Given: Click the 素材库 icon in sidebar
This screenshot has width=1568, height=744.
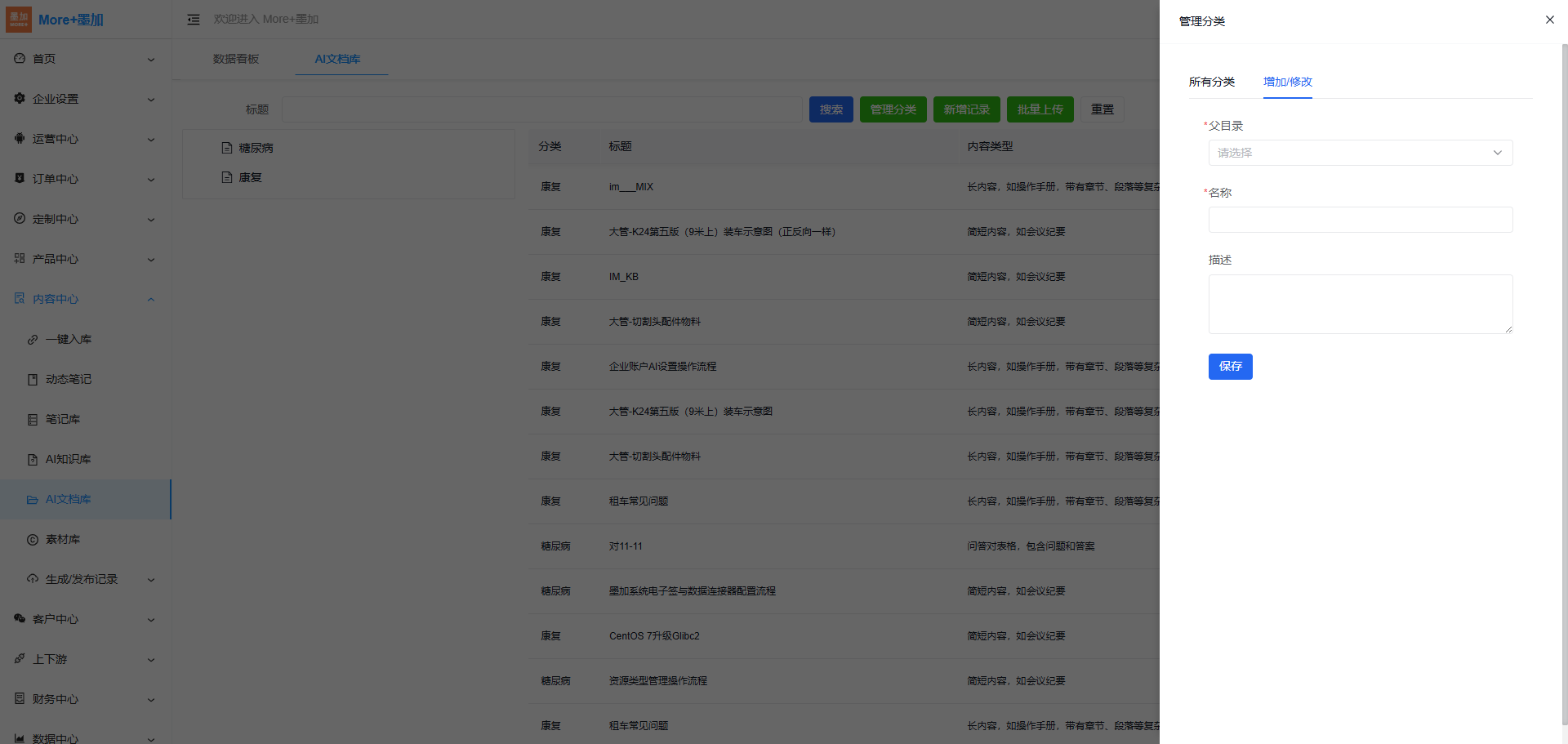Looking at the screenshot, I should pos(33,540).
